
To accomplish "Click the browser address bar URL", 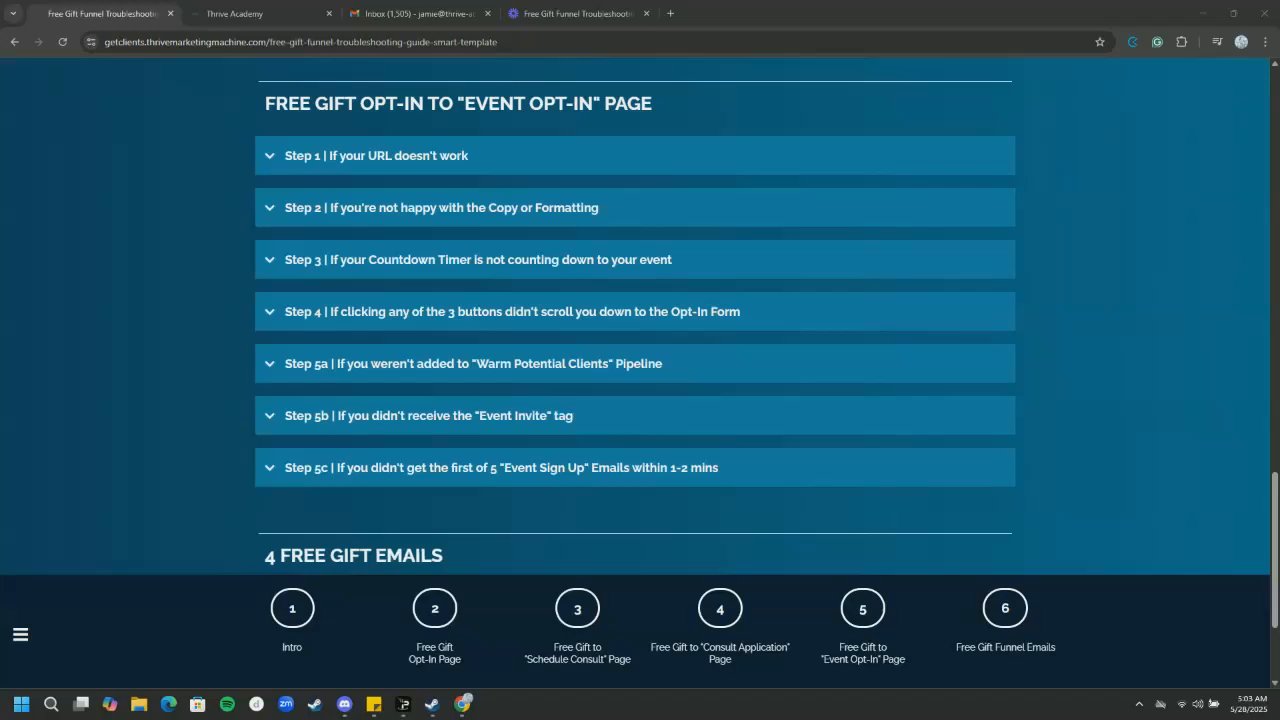I will pos(300,42).
